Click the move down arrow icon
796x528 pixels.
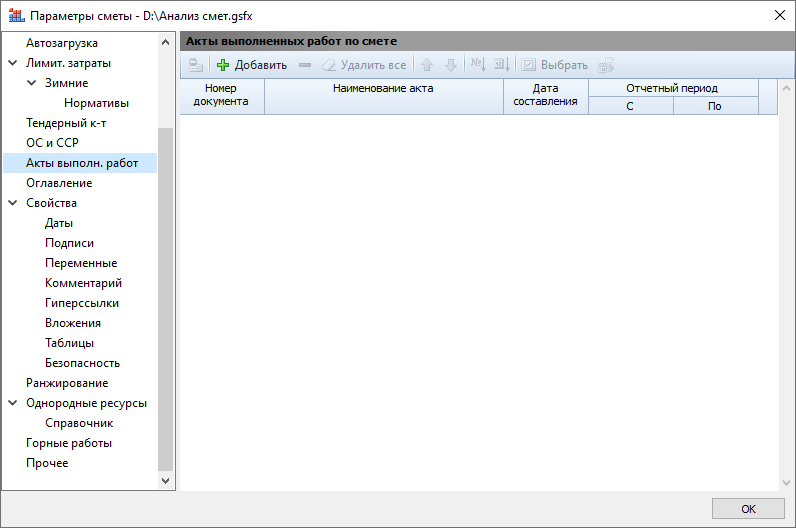[451, 65]
